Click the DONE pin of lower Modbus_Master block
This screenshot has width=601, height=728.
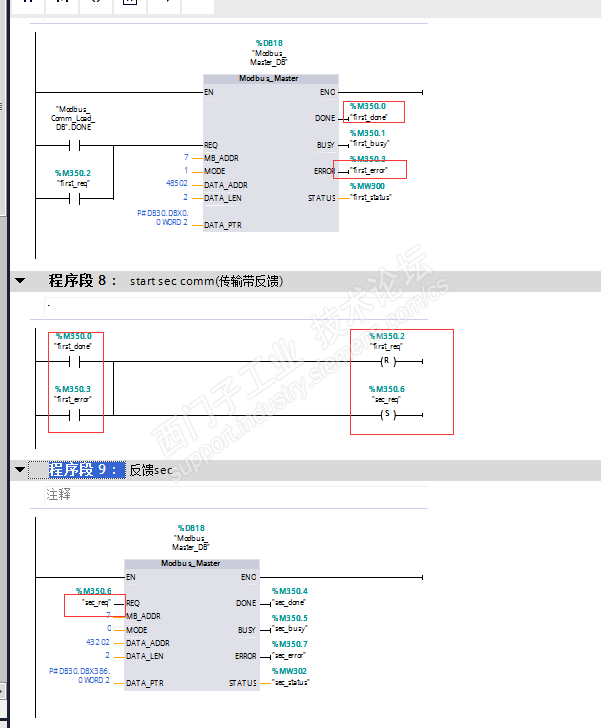point(246,603)
